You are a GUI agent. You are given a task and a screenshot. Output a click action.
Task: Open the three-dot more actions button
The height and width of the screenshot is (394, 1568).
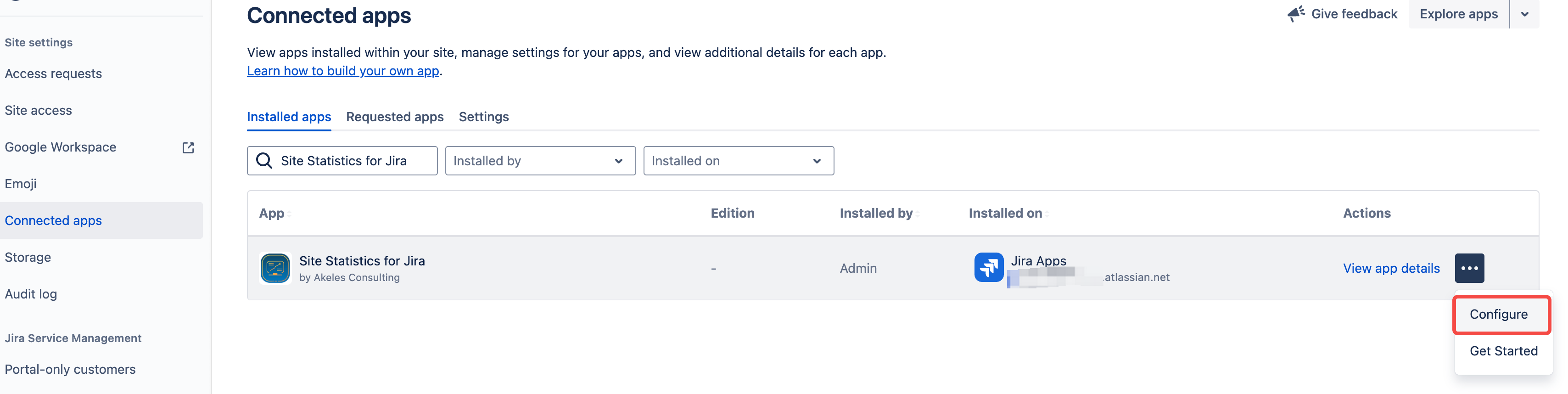(1469, 268)
